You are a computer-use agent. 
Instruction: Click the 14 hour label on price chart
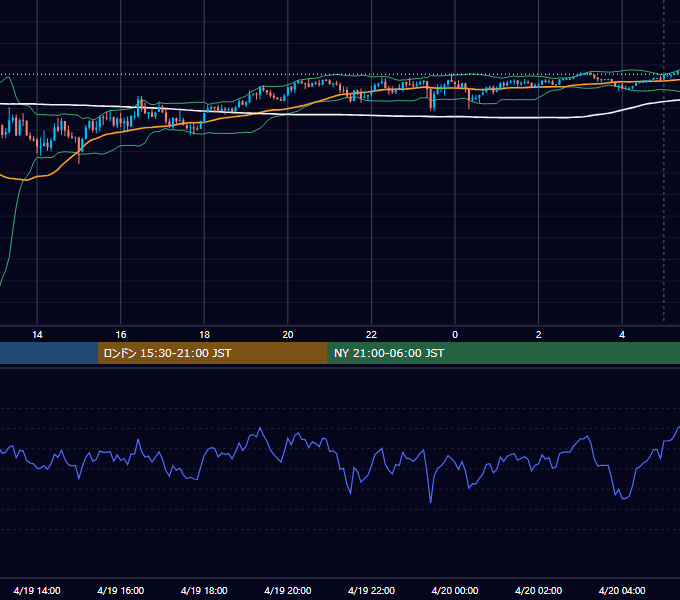tap(37, 335)
